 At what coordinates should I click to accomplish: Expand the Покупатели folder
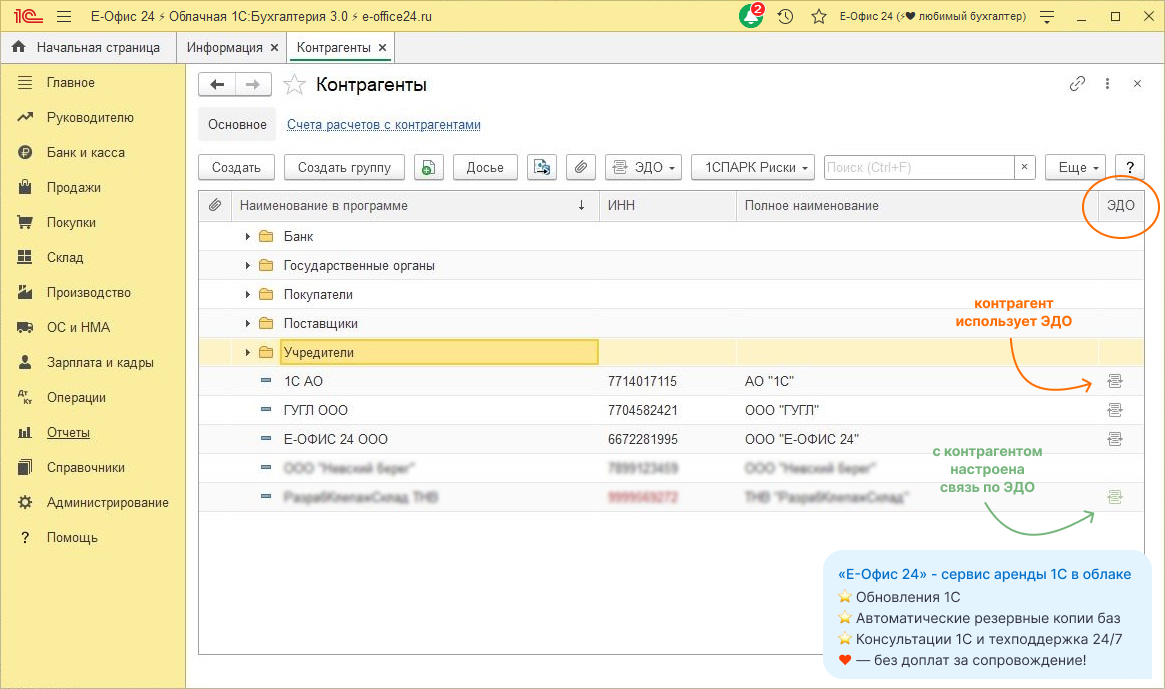247,294
